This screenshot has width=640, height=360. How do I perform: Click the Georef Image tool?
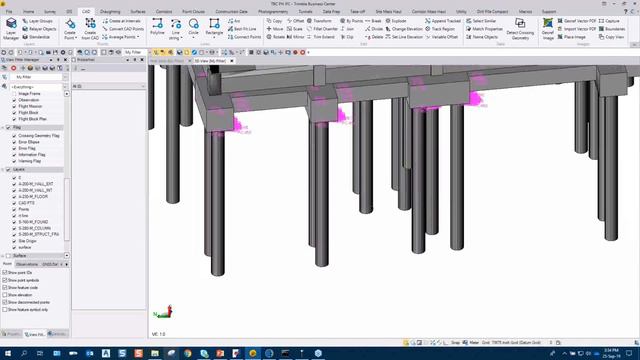tap(548, 29)
